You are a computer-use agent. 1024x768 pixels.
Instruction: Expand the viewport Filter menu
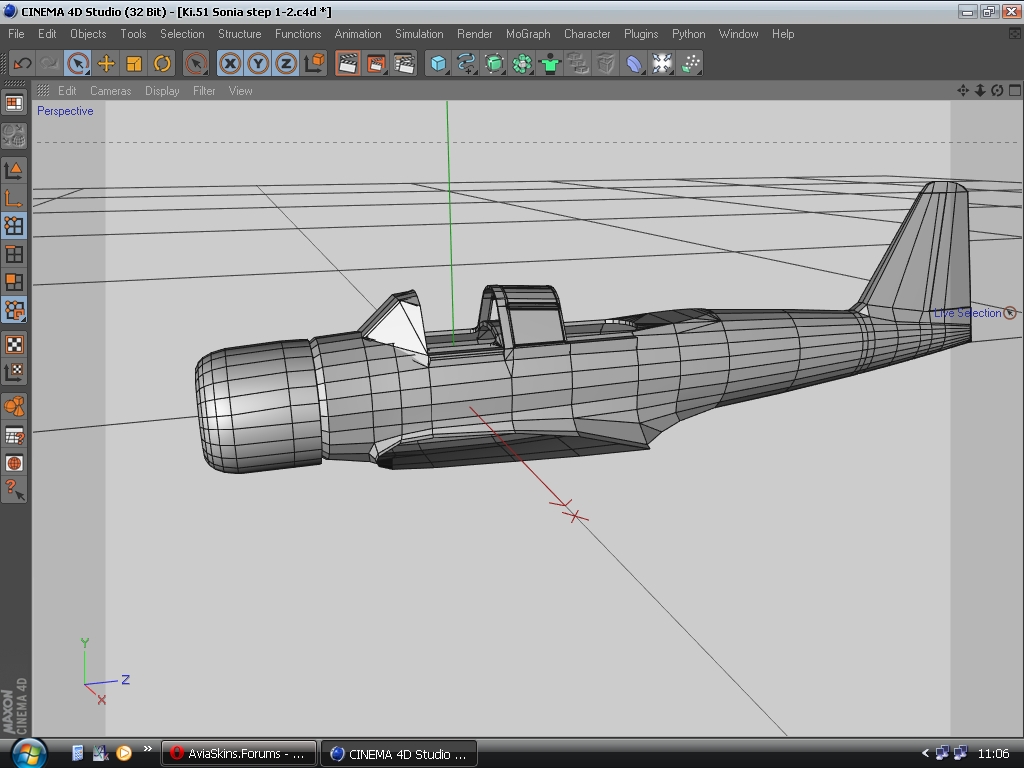tap(204, 91)
